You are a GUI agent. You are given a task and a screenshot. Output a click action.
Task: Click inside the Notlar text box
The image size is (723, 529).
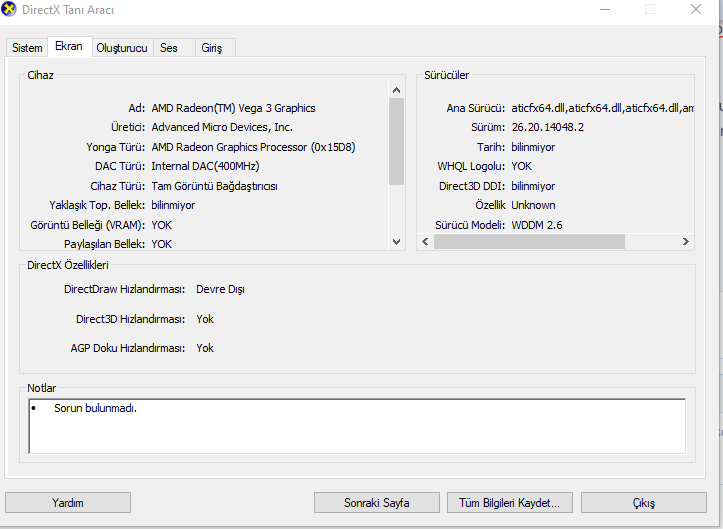tap(357, 426)
